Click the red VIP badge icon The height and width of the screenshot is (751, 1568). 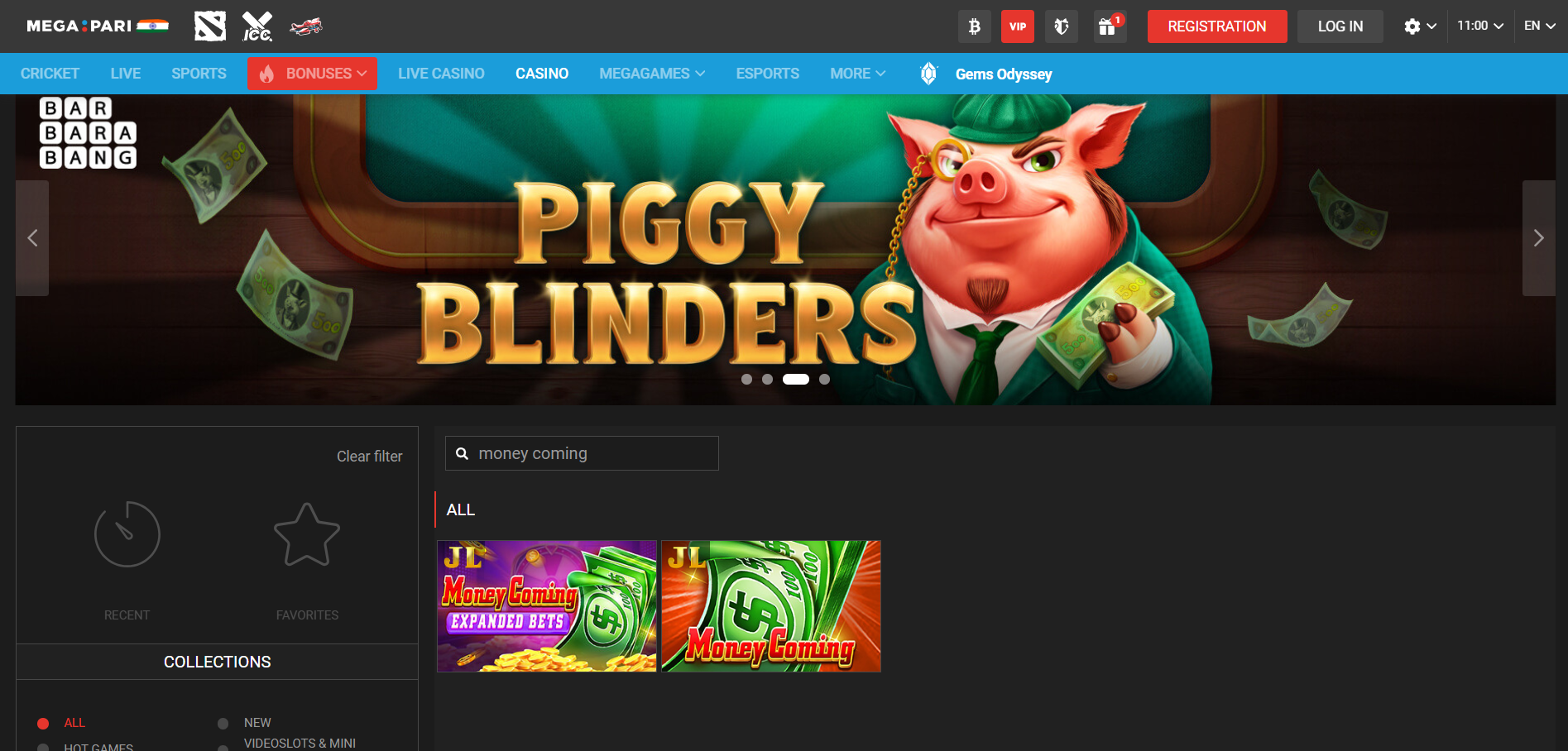(x=1017, y=26)
